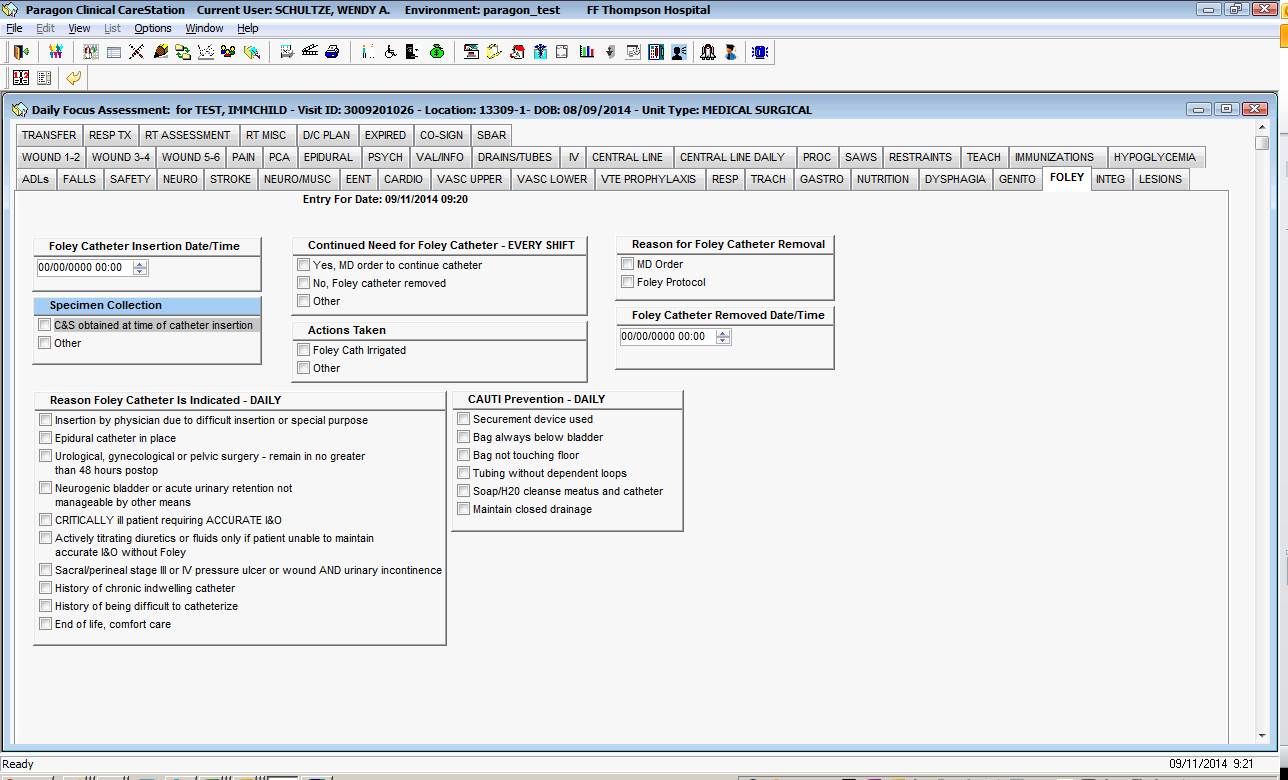Tick 'Bag always below bladder'

(x=464, y=437)
